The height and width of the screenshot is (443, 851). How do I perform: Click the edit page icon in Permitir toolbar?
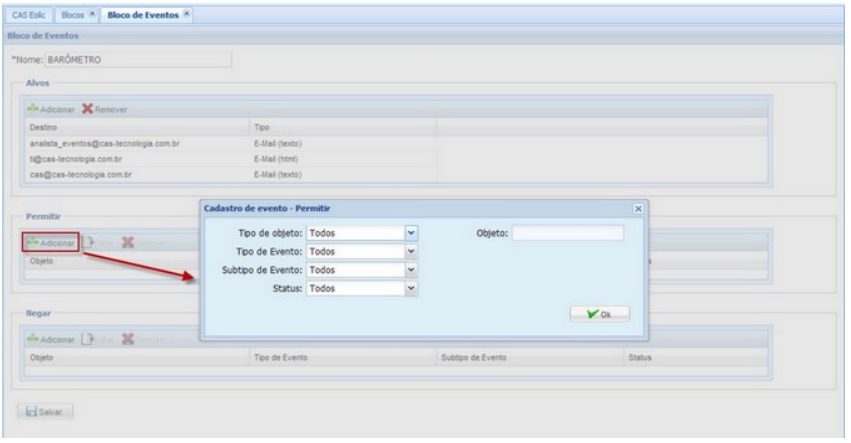point(92,242)
